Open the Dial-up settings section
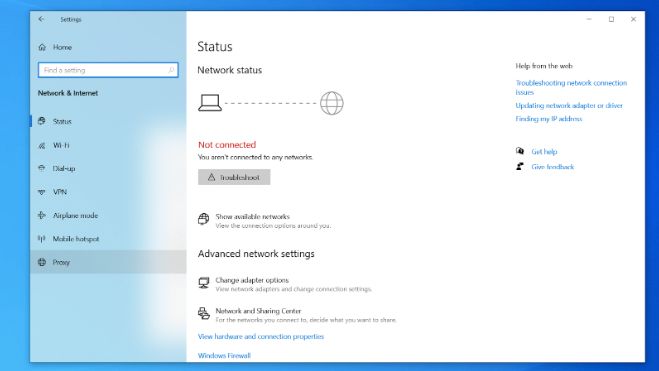Viewport: 659px width, 371px height. (108, 168)
